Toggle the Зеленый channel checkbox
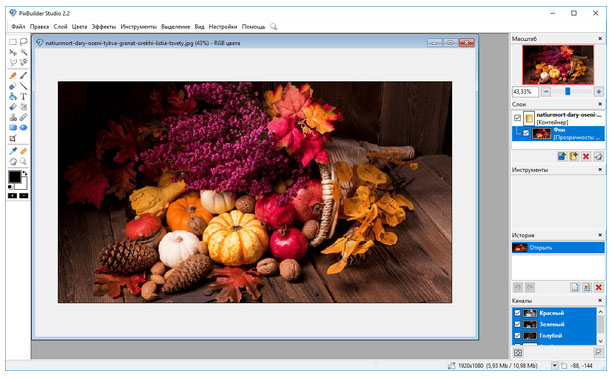This screenshot has height=378, width=612. (x=518, y=324)
